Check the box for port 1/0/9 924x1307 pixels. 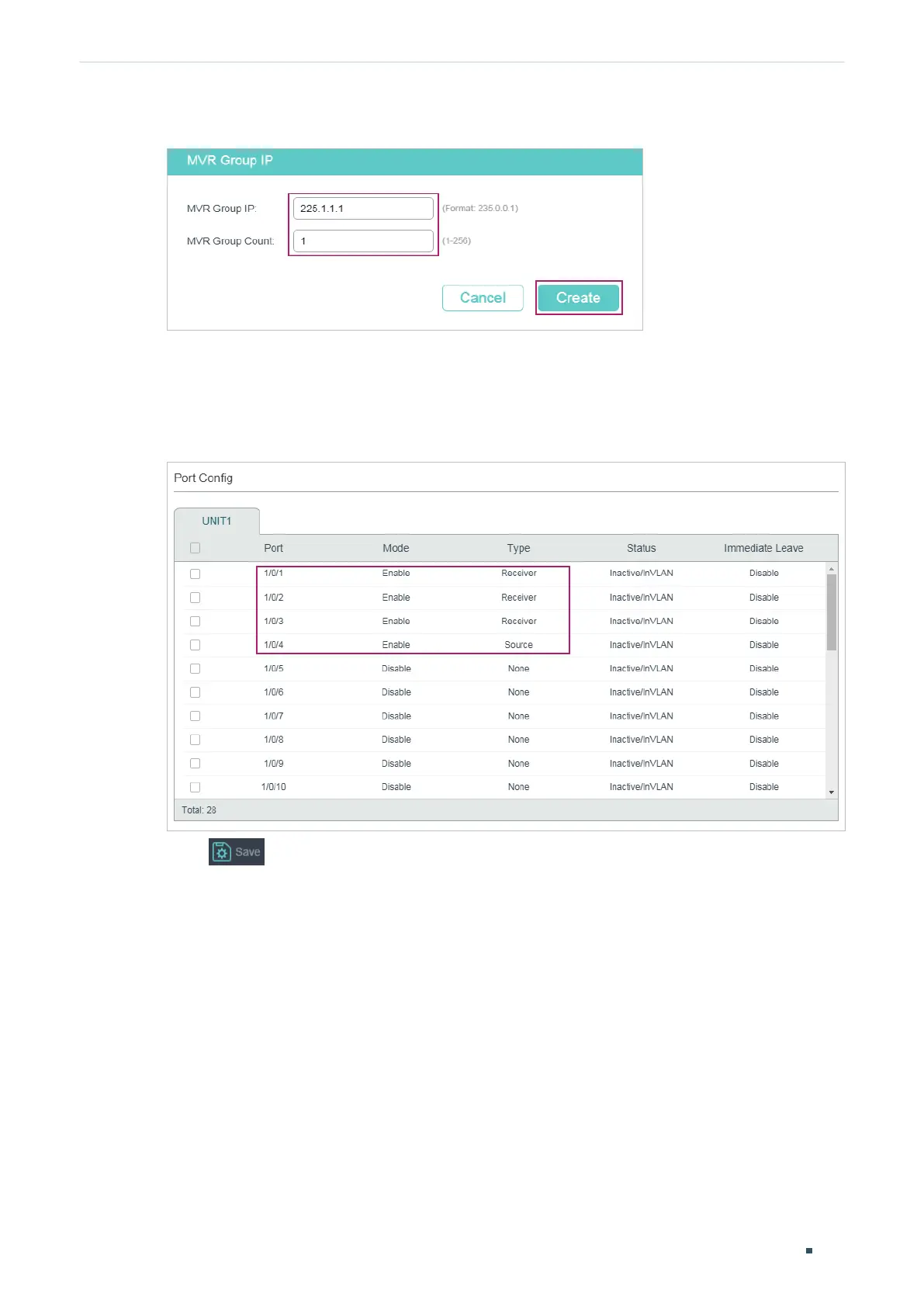tap(195, 763)
